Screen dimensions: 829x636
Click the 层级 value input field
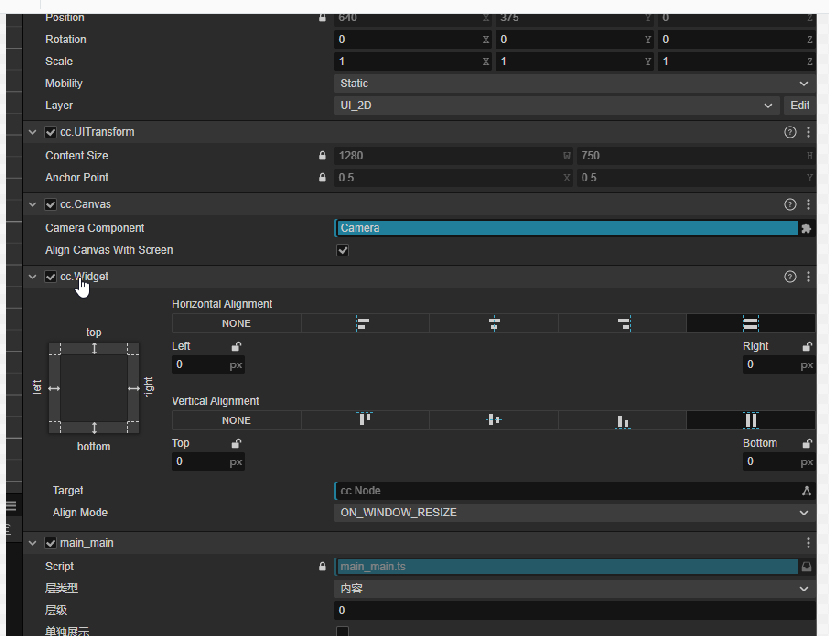tap(574, 611)
